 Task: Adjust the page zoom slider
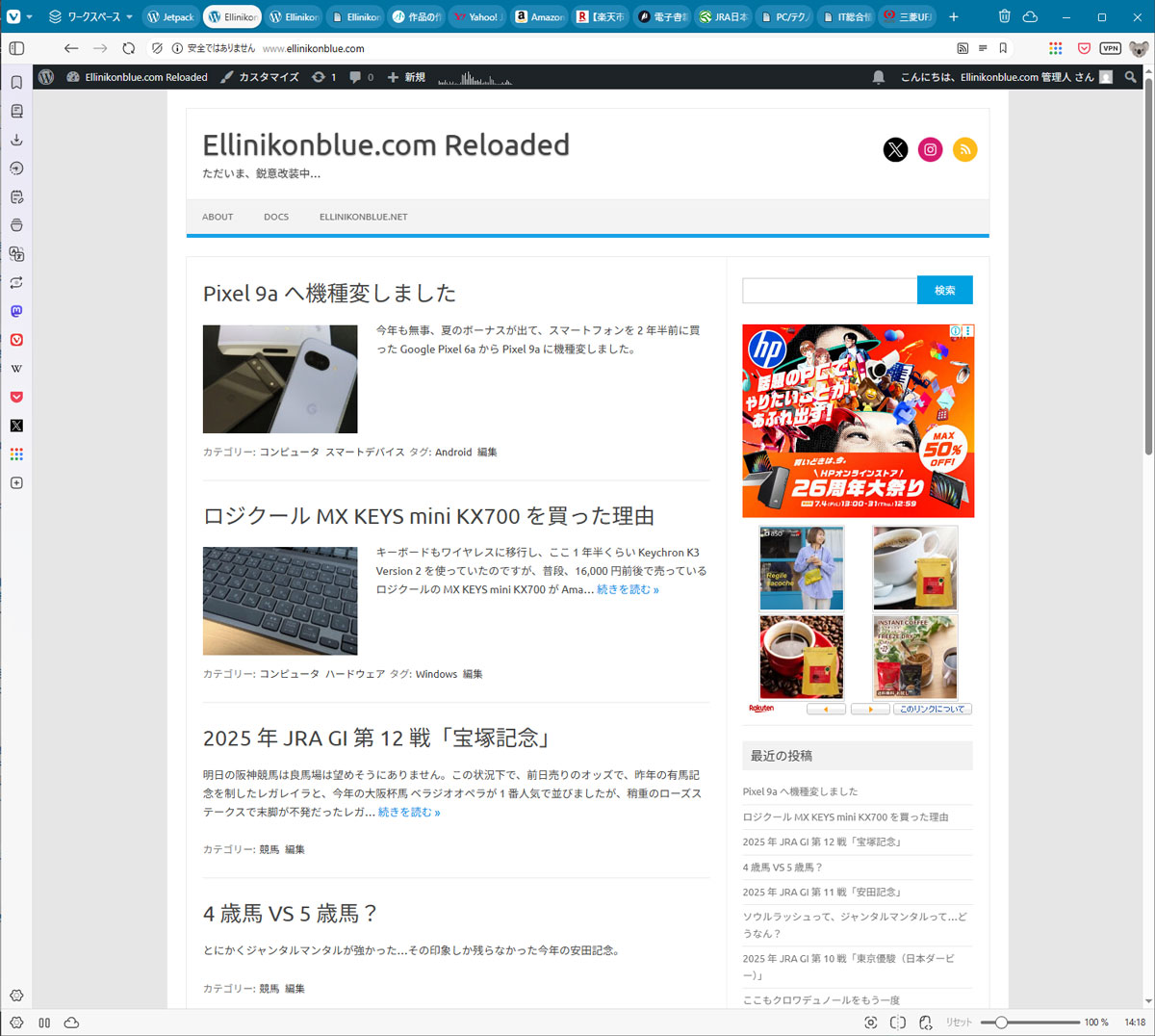coord(1038,1023)
